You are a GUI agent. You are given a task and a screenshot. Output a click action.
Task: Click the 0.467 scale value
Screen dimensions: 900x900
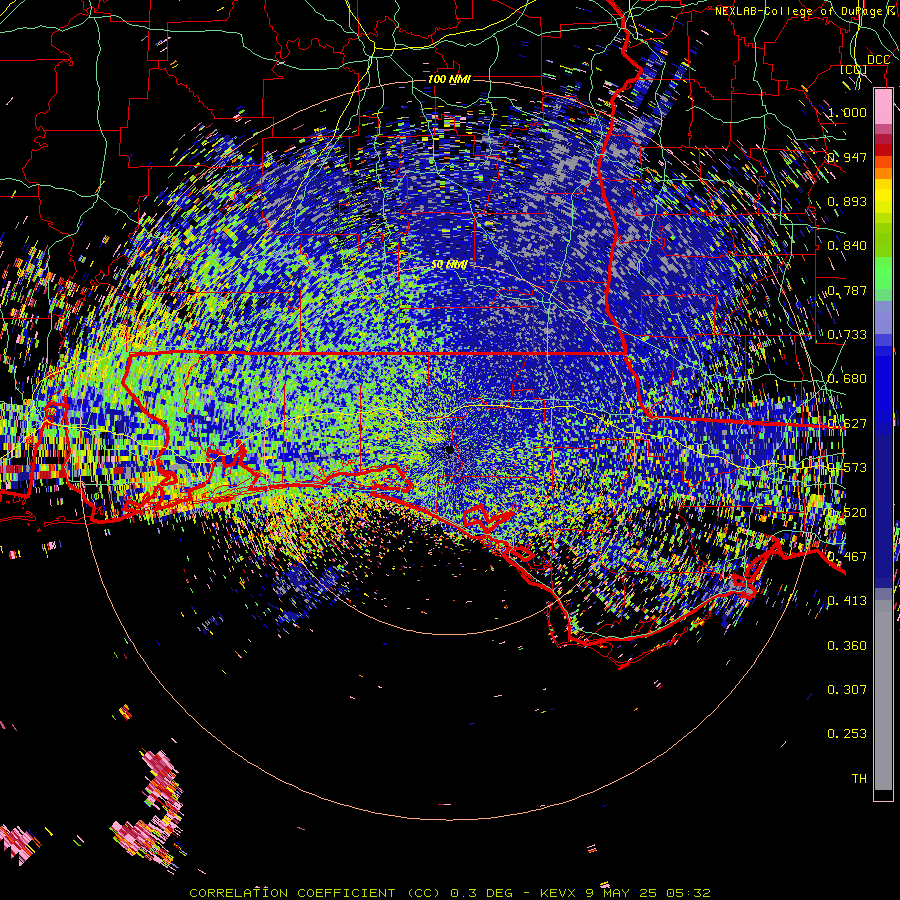[x=847, y=557]
